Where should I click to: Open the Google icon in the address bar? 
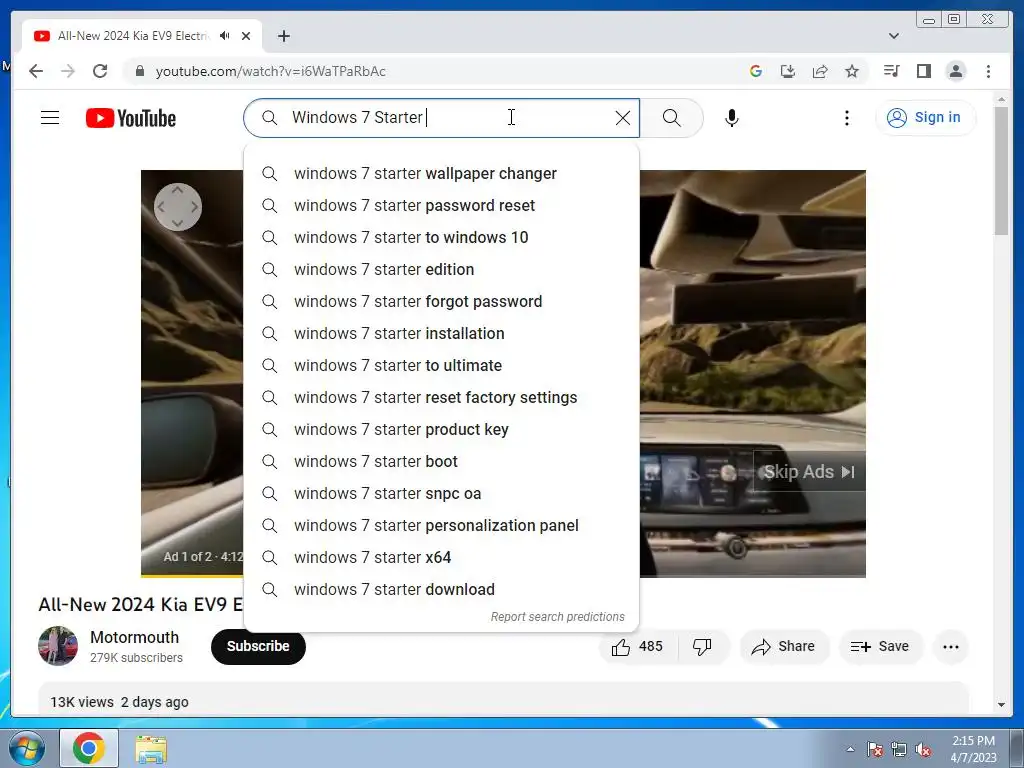(x=756, y=71)
